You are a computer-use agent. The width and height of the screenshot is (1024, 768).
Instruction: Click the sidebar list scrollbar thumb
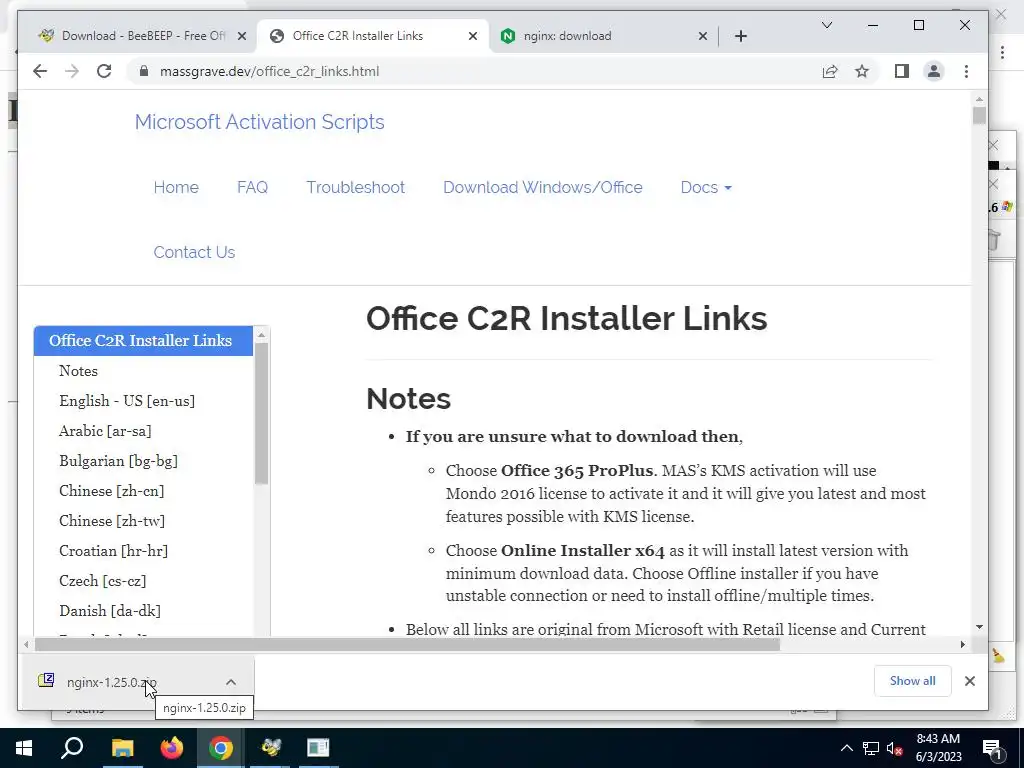pyautogui.click(x=261, y=413)
